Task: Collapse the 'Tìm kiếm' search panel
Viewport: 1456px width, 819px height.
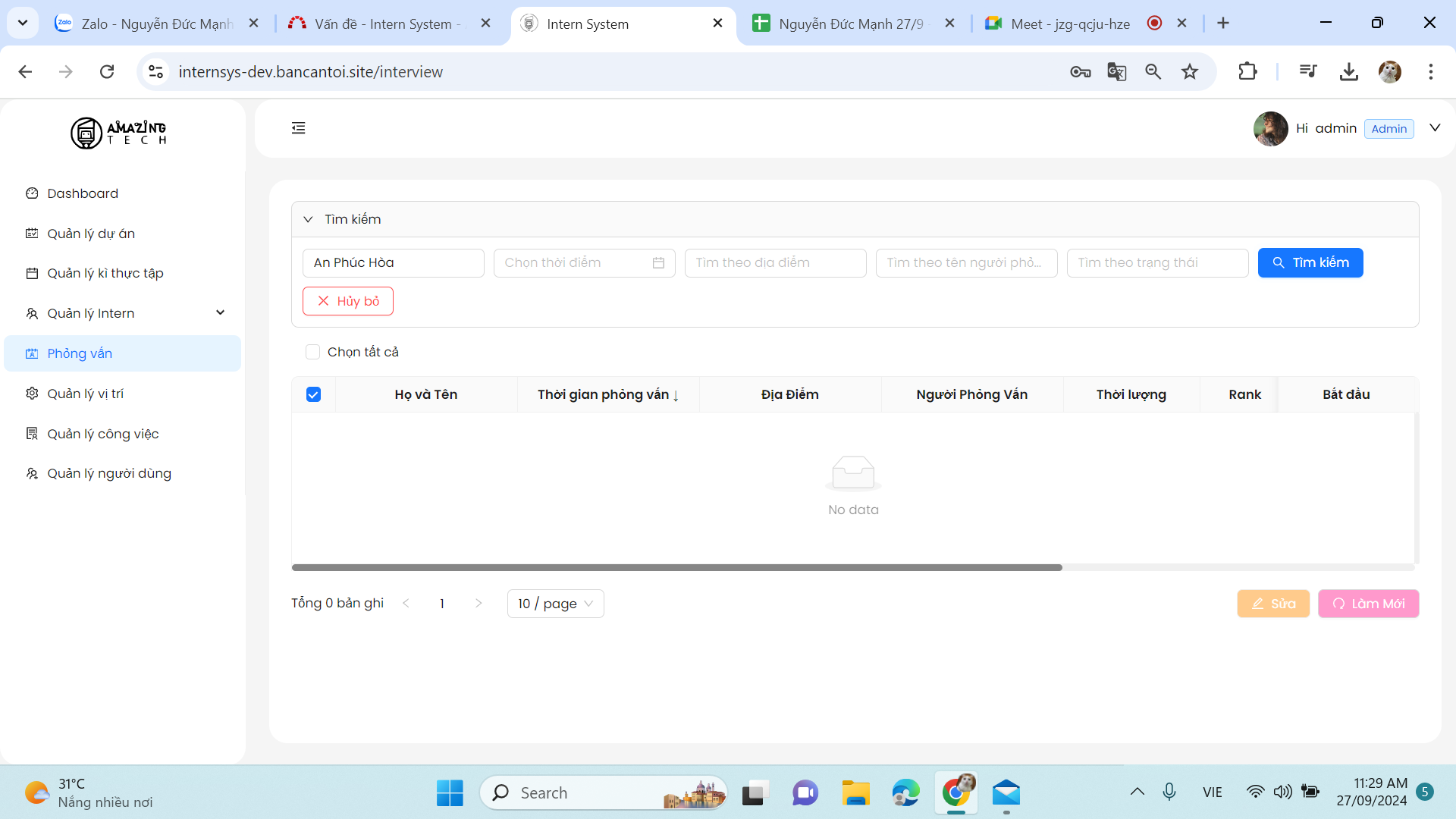Action: click(308, 219)
